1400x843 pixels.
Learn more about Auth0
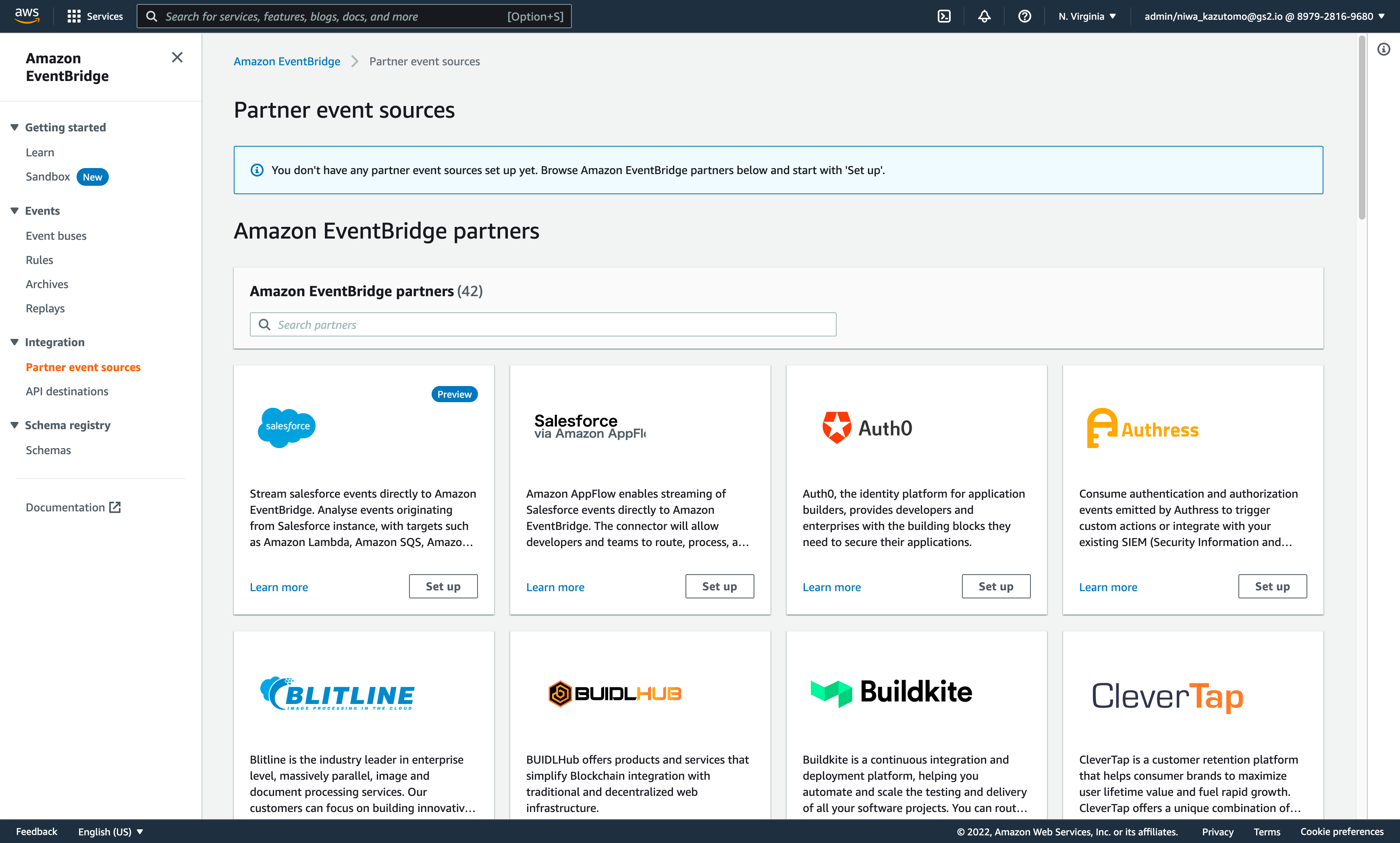[x=831, y=587]
